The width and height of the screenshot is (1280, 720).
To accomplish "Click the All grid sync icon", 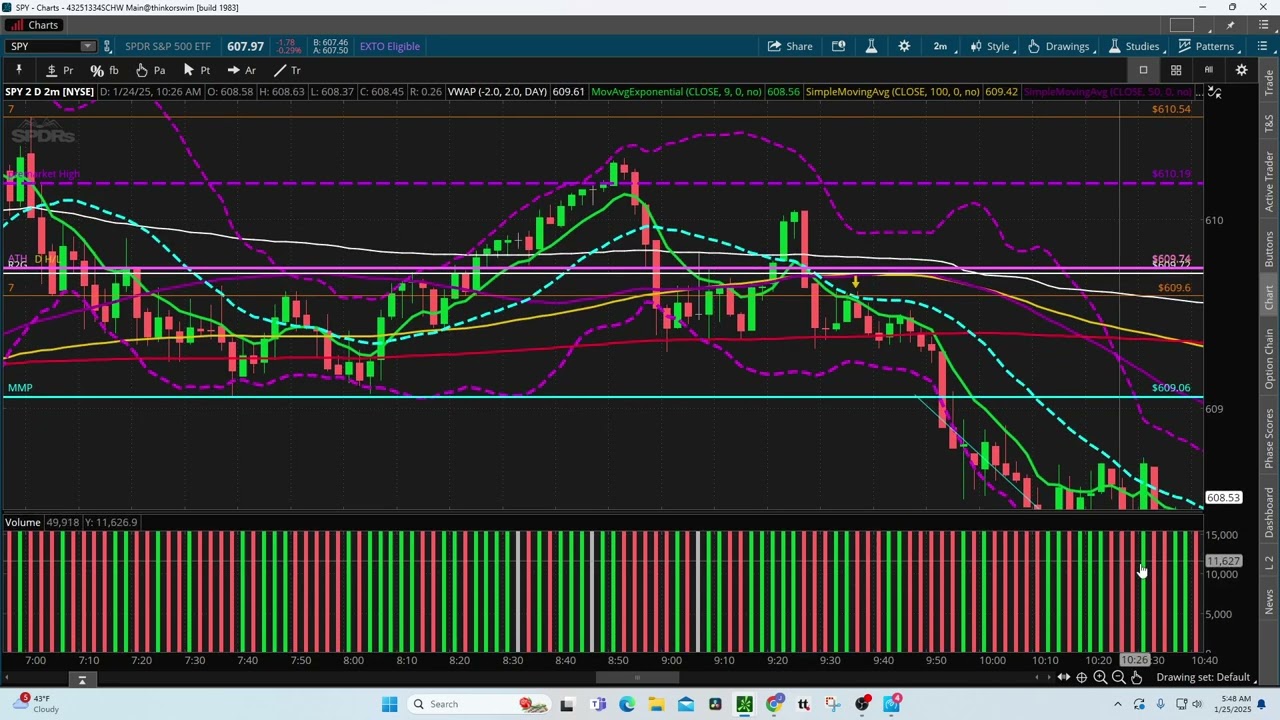I will click(1208, 70).
